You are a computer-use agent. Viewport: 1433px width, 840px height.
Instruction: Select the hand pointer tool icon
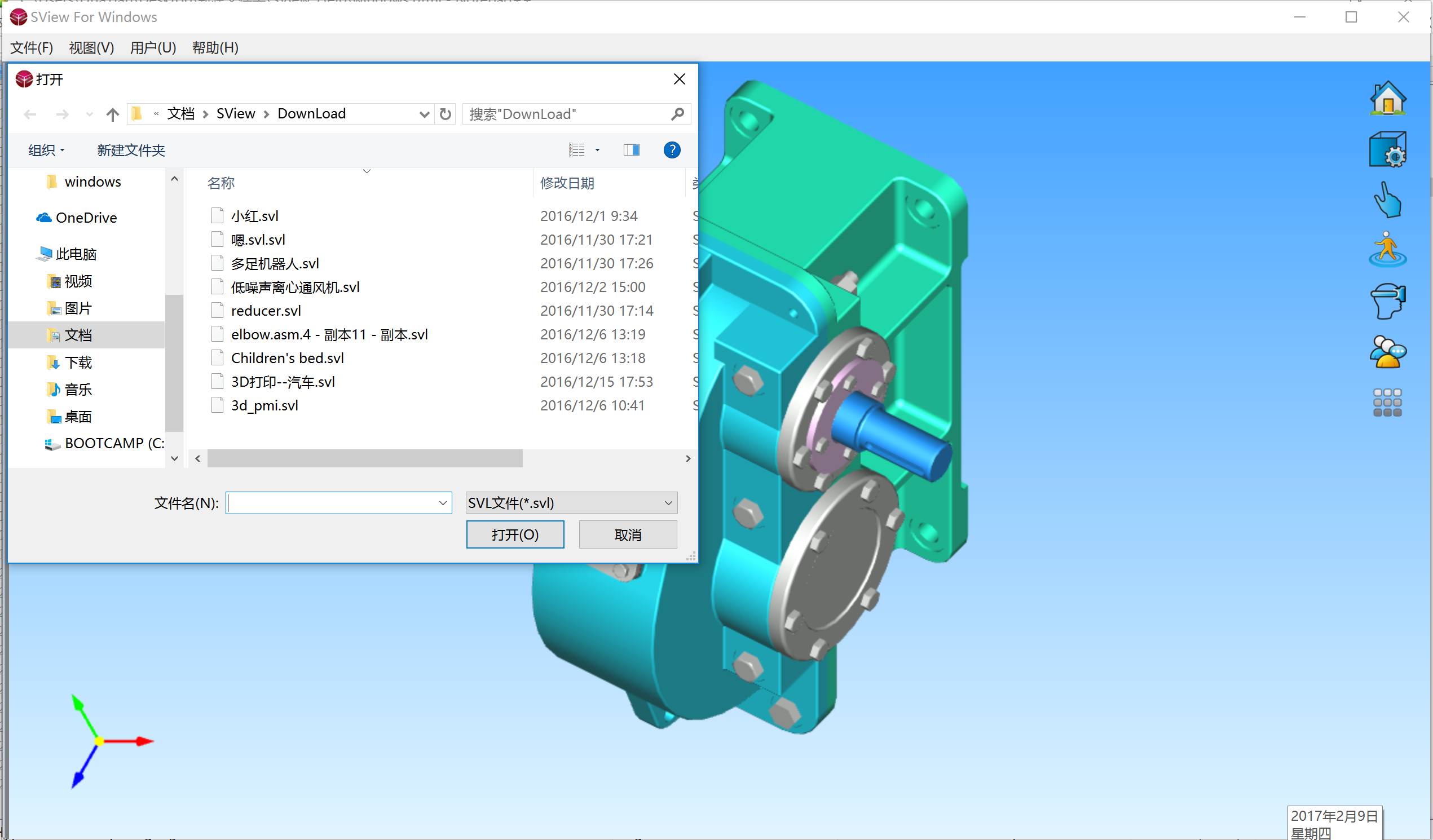point(1387,200)
